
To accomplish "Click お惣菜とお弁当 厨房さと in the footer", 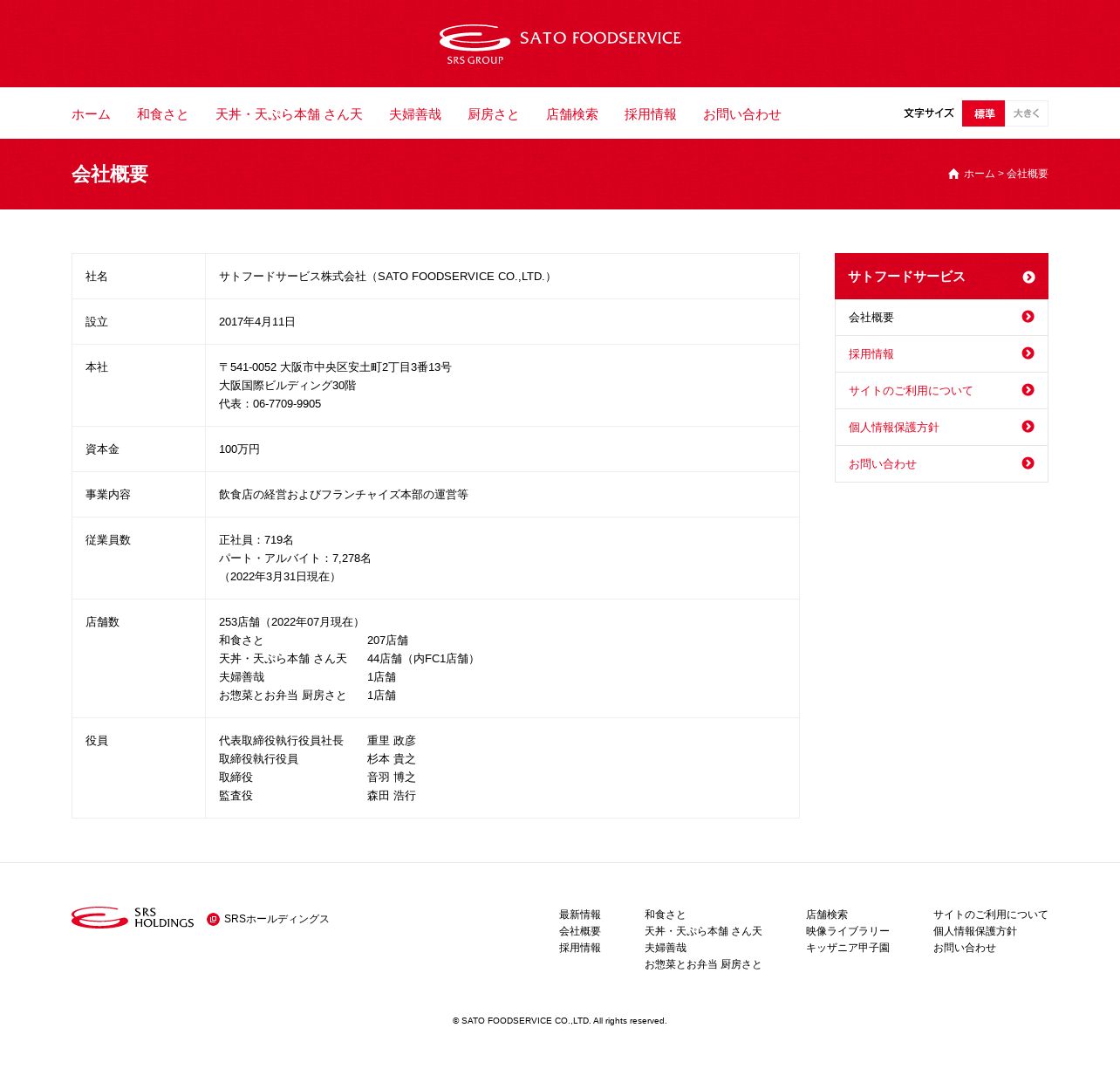I will 703,964.
